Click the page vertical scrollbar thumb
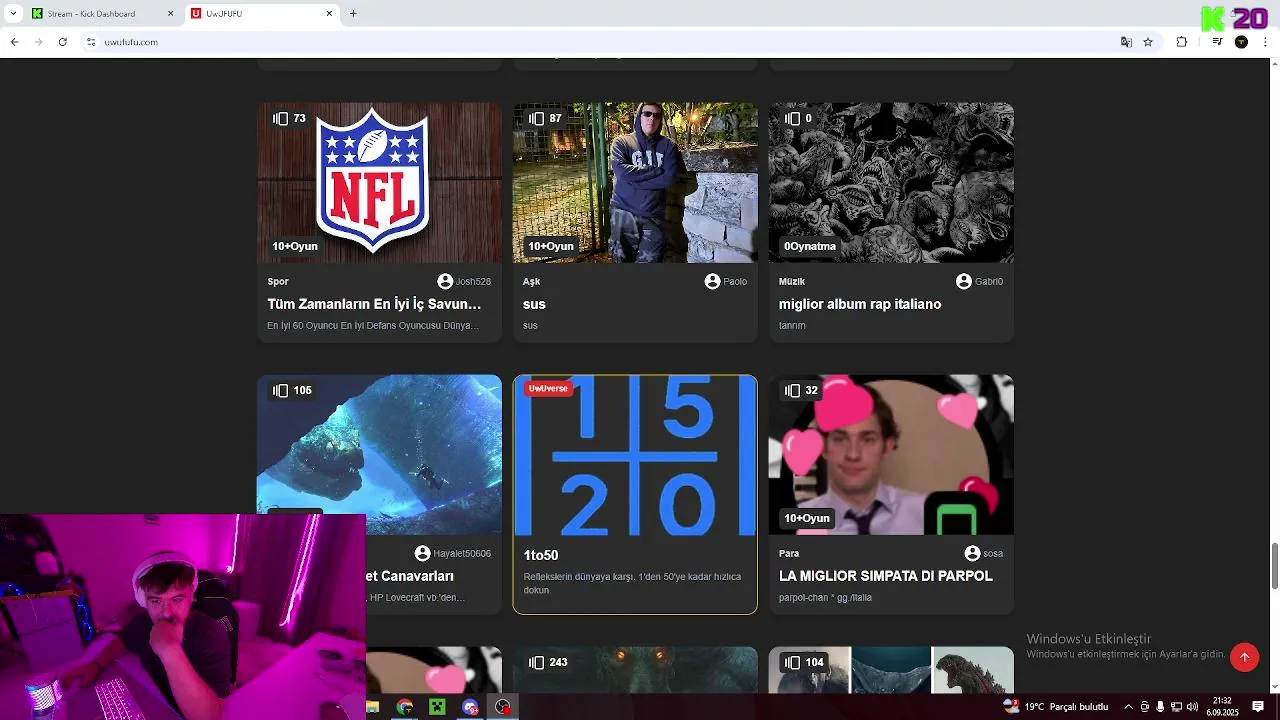This screenshot has height=720, width=1280. pyautogui.click(x=1274, y=566)
